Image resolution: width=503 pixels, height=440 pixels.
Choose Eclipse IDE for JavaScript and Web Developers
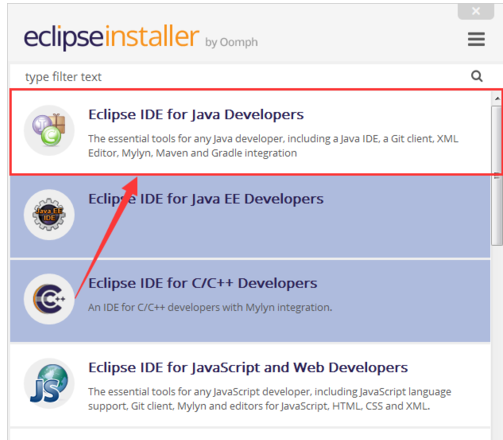click(x=248, y=367)
